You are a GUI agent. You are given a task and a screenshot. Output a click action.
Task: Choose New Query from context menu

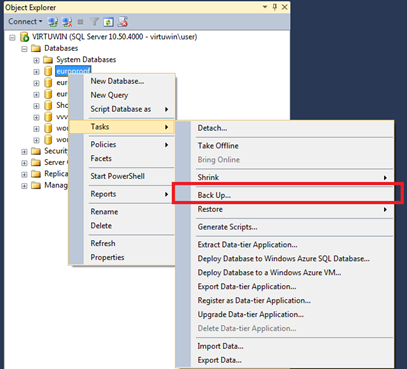coord(122,95)
